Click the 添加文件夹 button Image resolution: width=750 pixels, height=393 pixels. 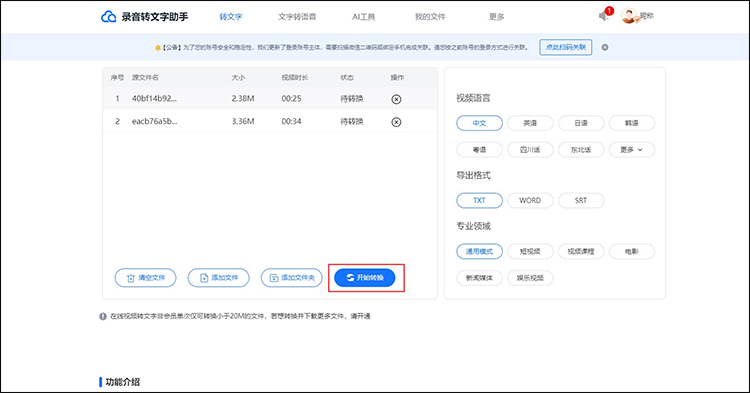click(292, 278)
